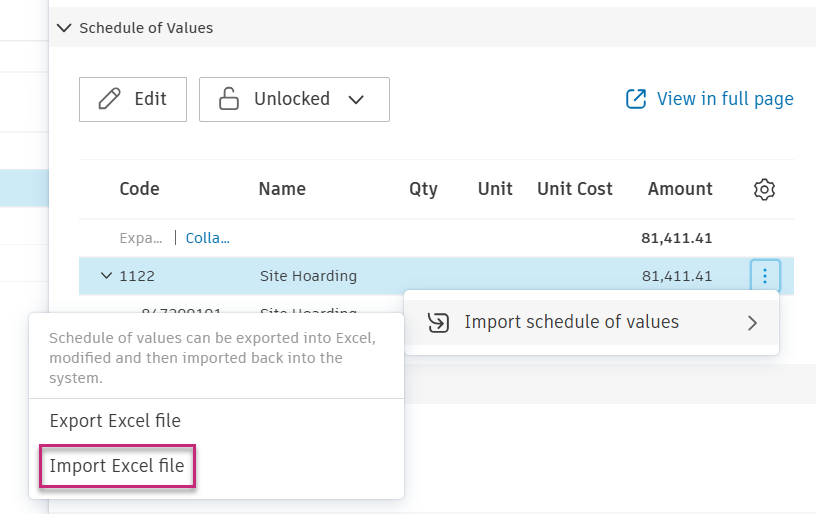This screenshot has width=816, height=514.
Task: Click the unlocked padlock icon
Action: click(229, 99)
